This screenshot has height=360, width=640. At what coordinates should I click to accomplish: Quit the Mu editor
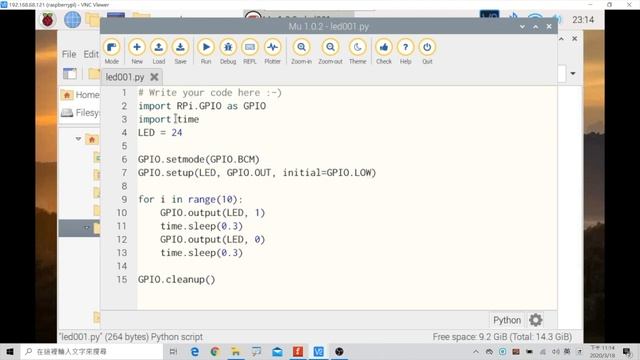tap(427, 51)
